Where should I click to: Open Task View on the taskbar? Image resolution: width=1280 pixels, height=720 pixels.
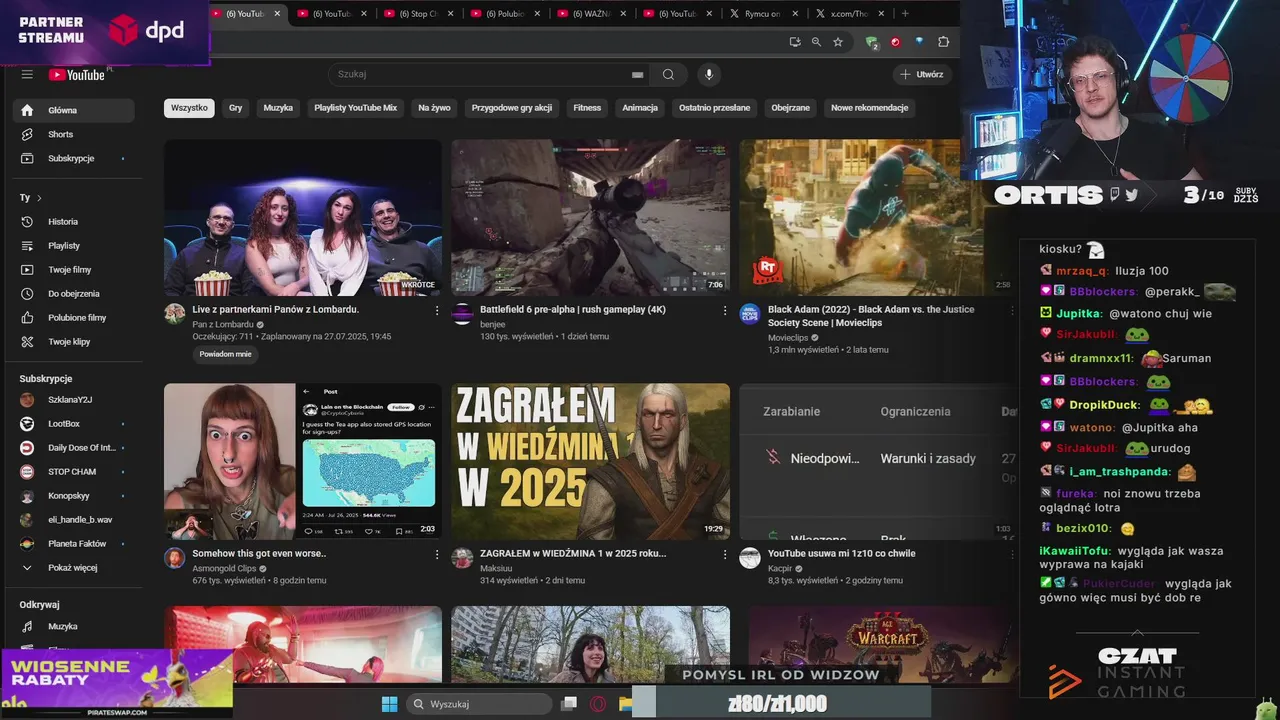[x=569, y=704]
